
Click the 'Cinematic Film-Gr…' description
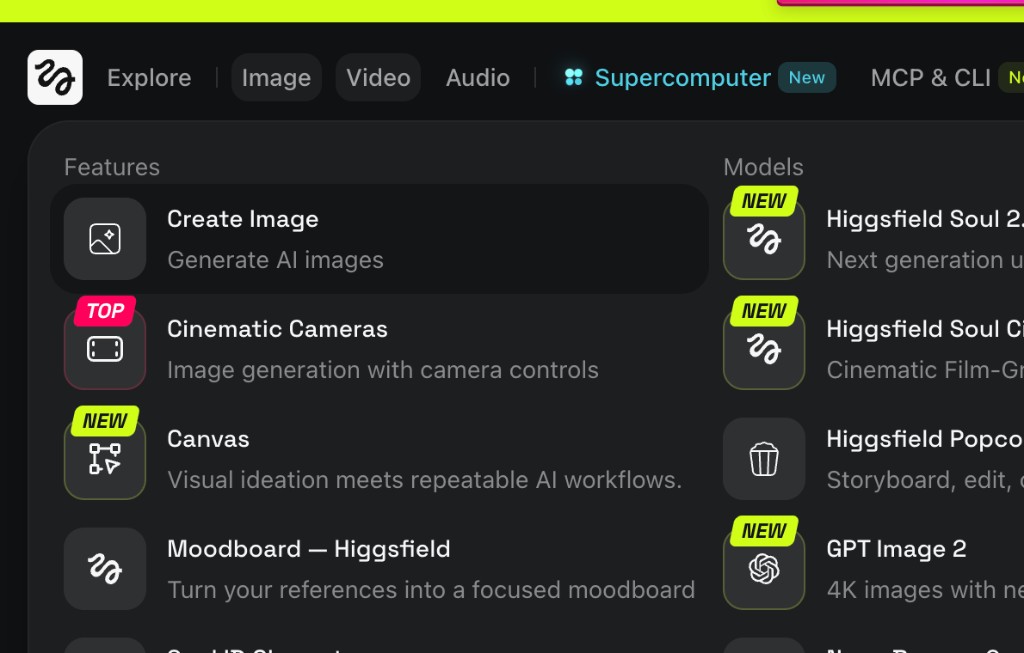tap(925, 370)
